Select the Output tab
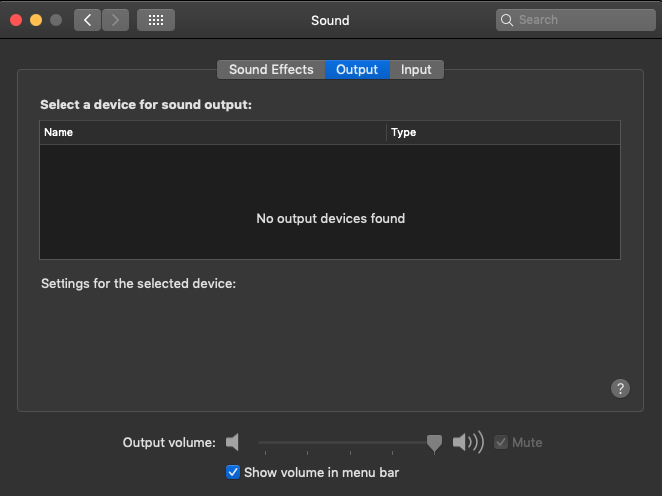The width and height of the screenshot is (662, 496). (x=357, y=69)
